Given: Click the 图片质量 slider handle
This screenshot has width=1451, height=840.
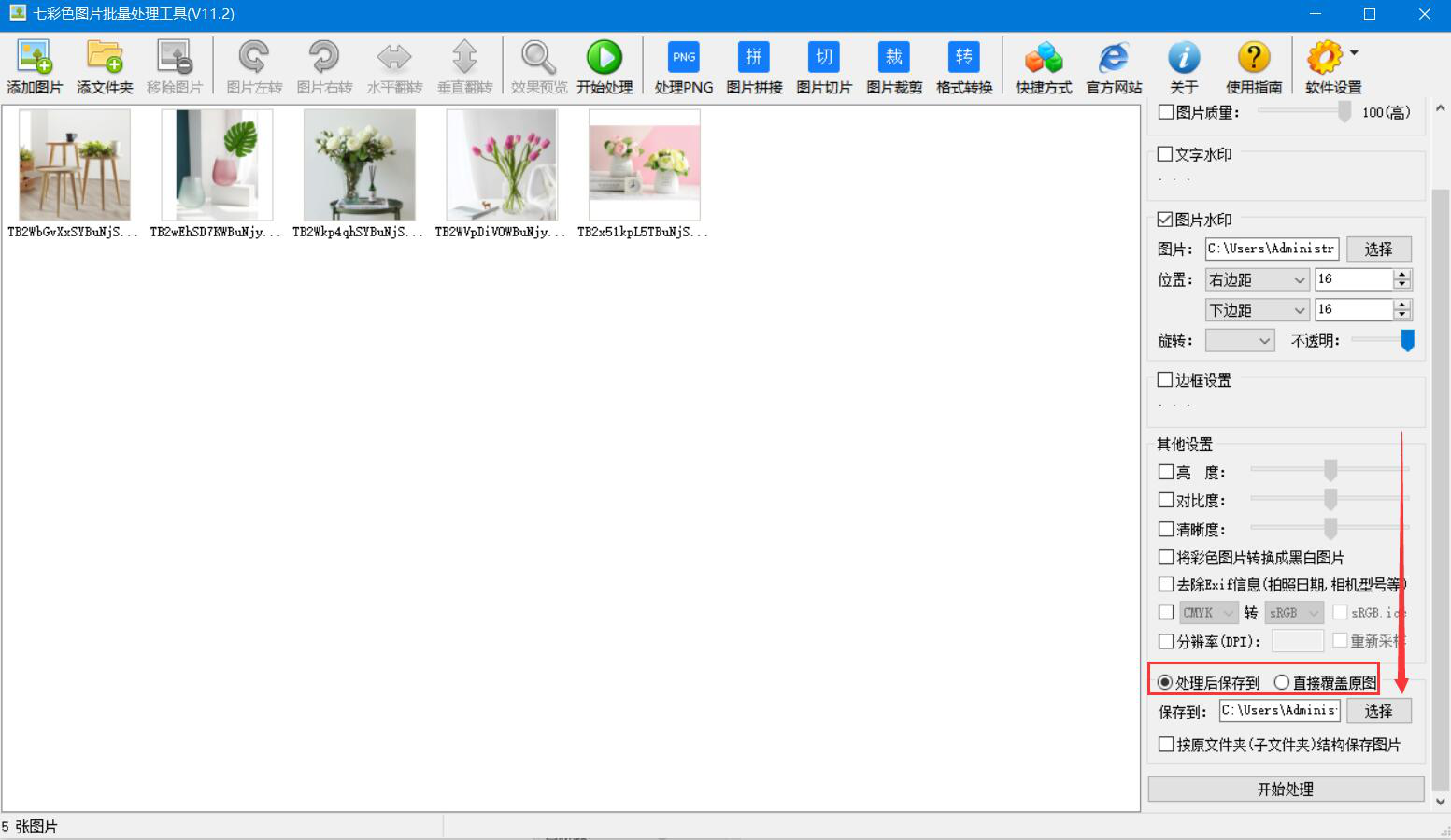Looking at the screenshot, I should pyautogui.click(x=1344, y=112).
